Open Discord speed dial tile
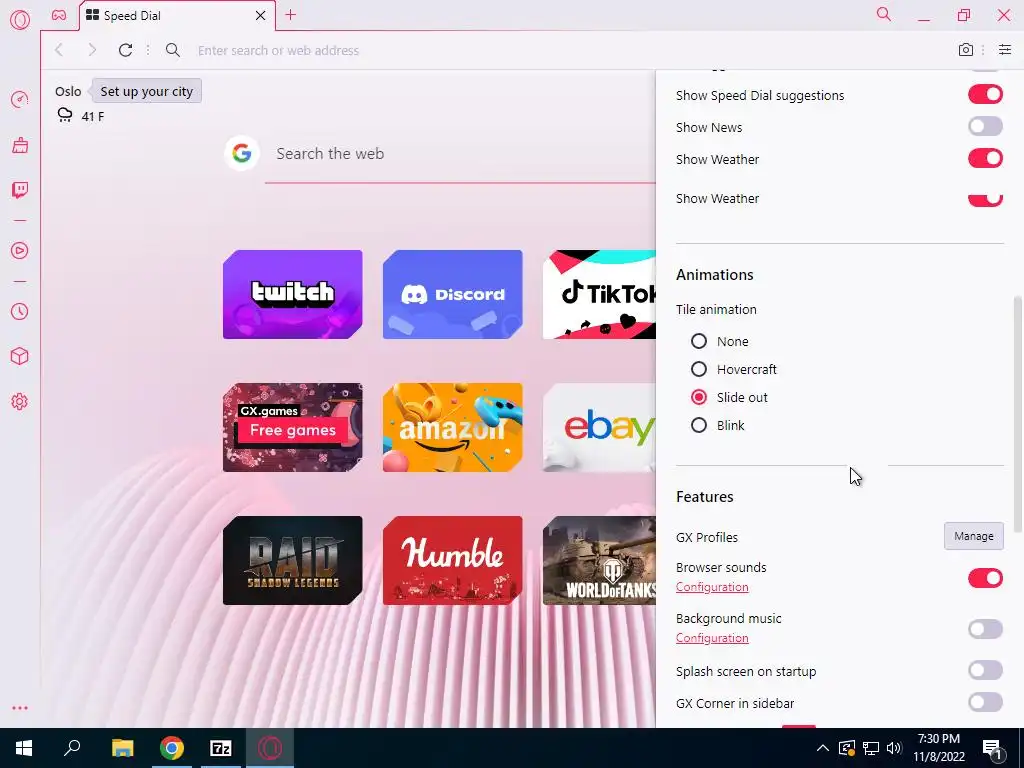The height and width of the screenshot is (768, 1024). coord(453,295)
